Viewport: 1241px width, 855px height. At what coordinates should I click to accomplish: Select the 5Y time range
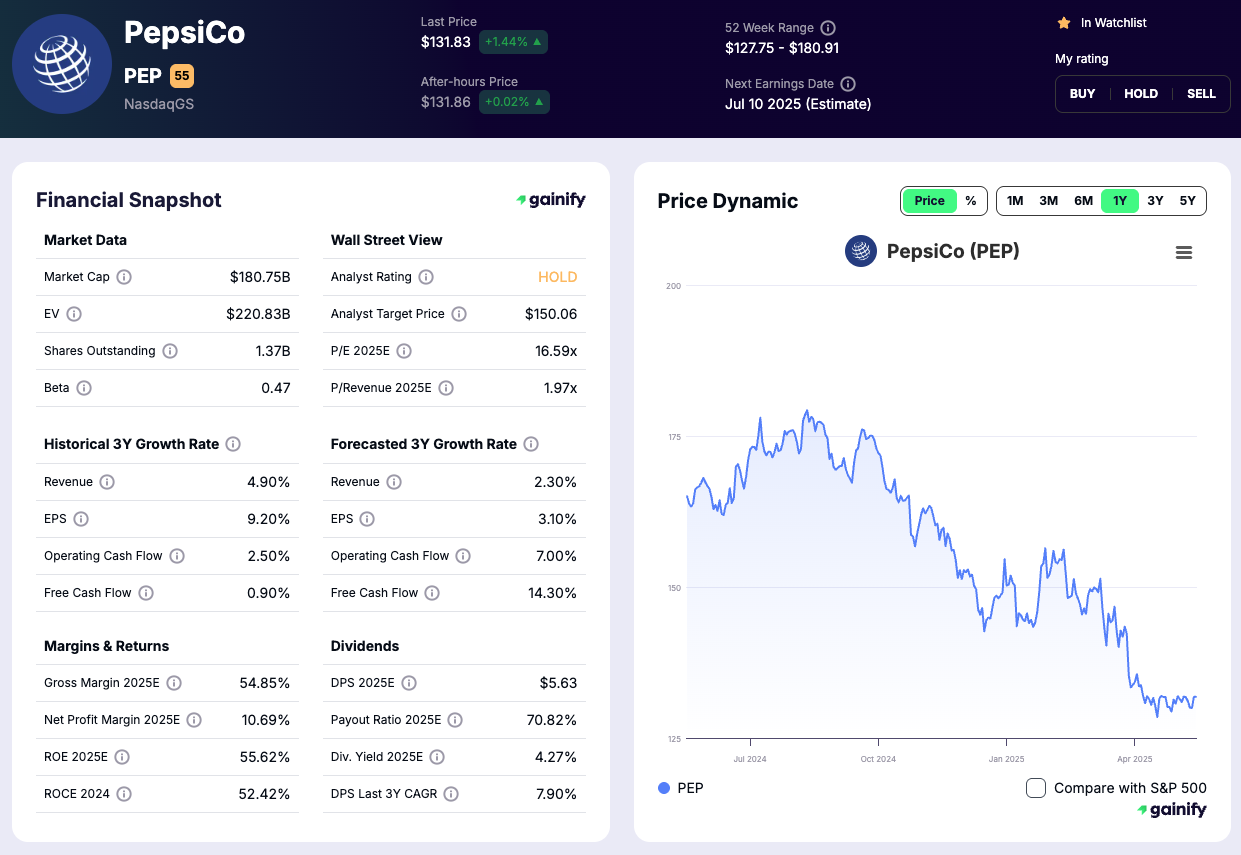click(1188, 201)
